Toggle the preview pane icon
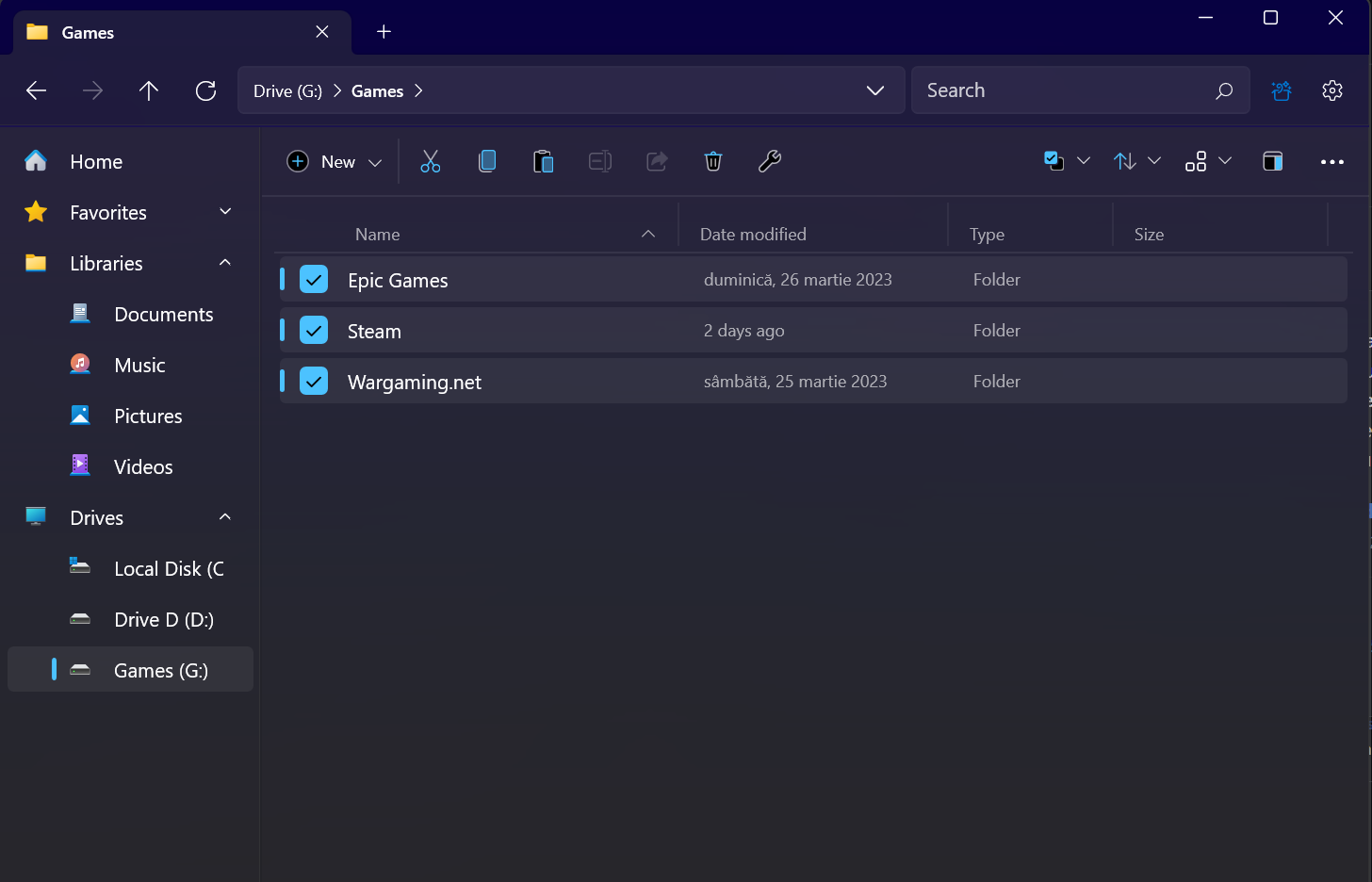The image size is (1372, 882). 1273,161
